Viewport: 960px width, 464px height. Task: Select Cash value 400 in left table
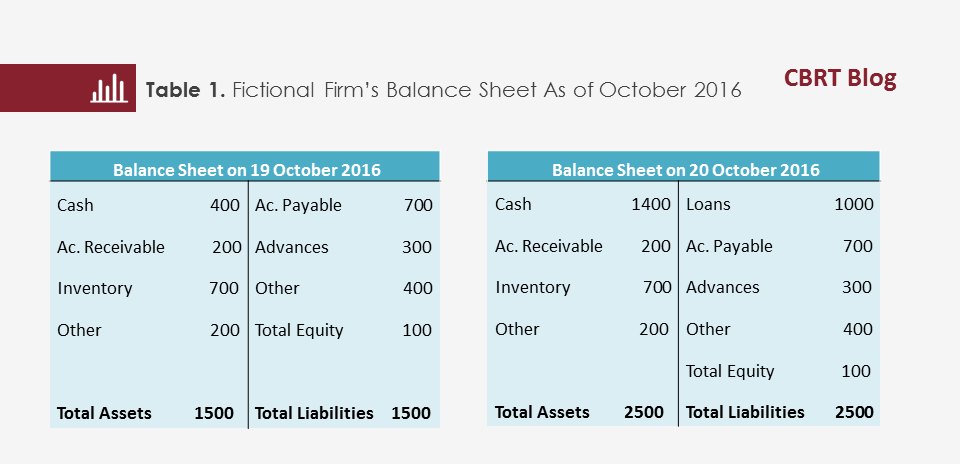pos(225,205)
